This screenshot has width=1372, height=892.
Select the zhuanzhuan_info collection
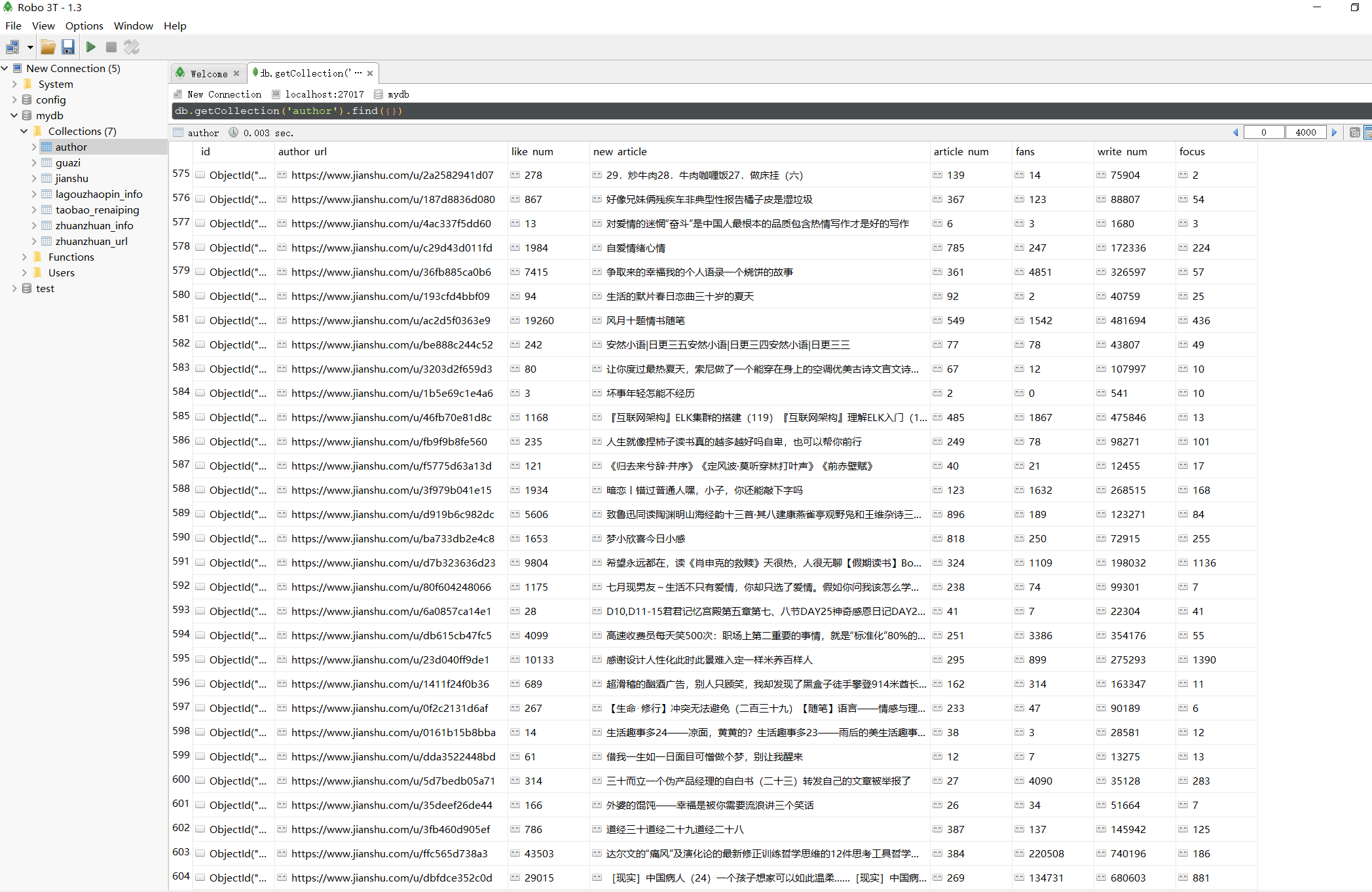coord(94,225)
